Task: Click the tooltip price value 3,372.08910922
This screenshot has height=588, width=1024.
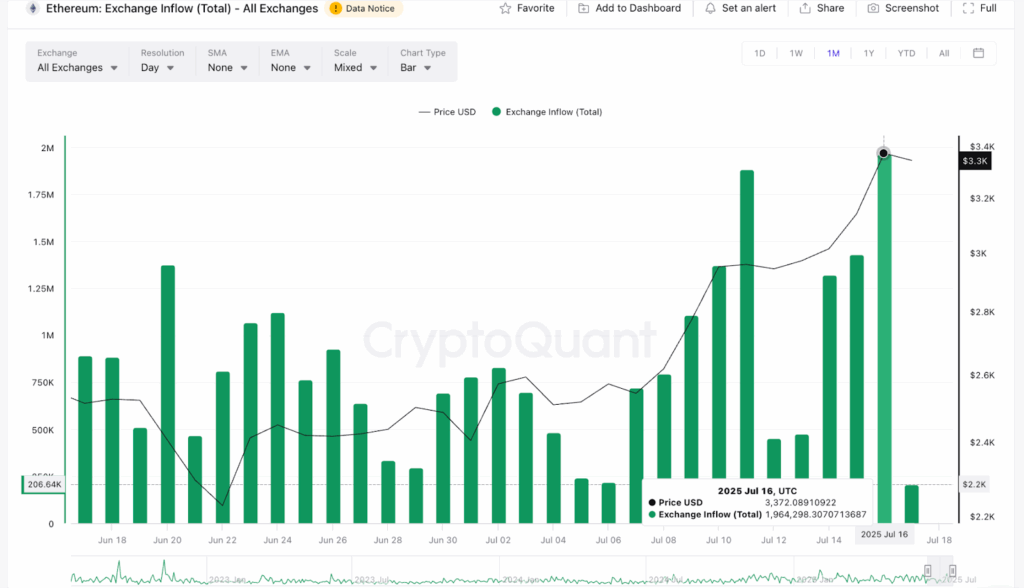Action: point(801,502)
